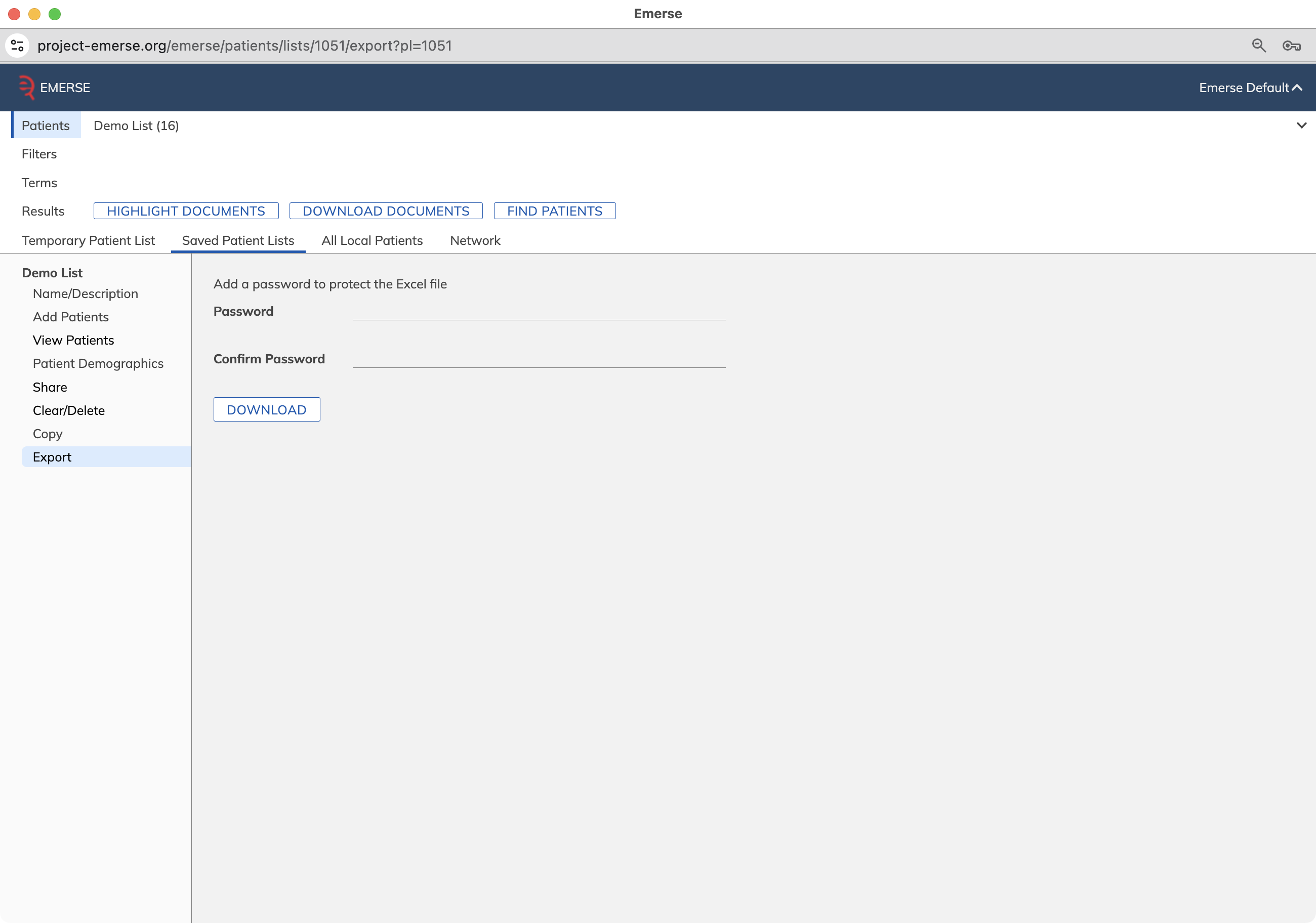The width and height of the screenshot is (1316, 923).
Task: Click the FIND PATIENTS button
Action: [x=554, y=211]
